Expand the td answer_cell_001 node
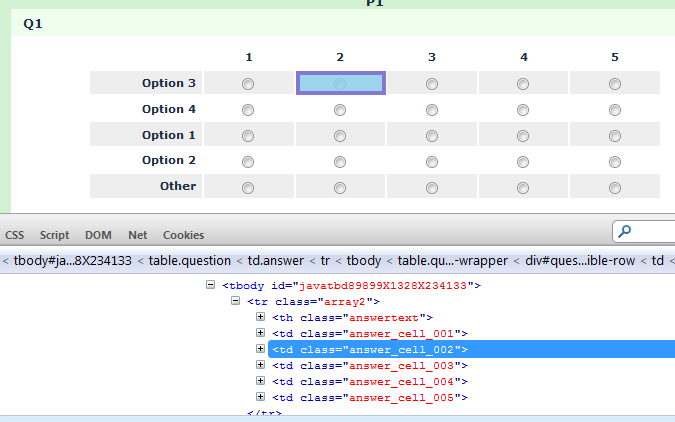The height and width of the screenshot is (422, 675). (260, 333)
